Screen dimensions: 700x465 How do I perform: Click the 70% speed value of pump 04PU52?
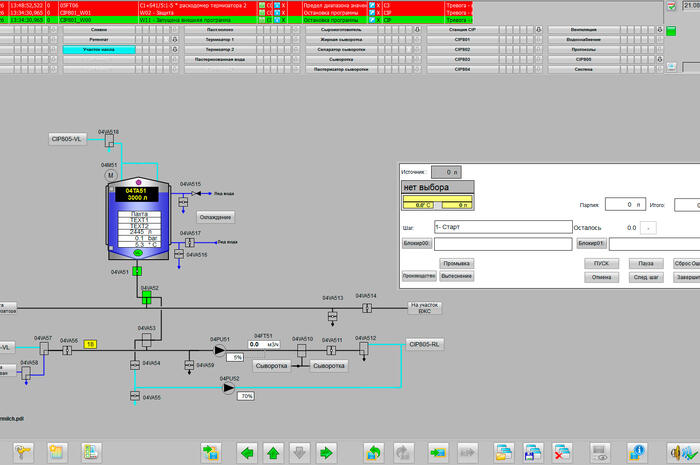[x=246, y=396]
